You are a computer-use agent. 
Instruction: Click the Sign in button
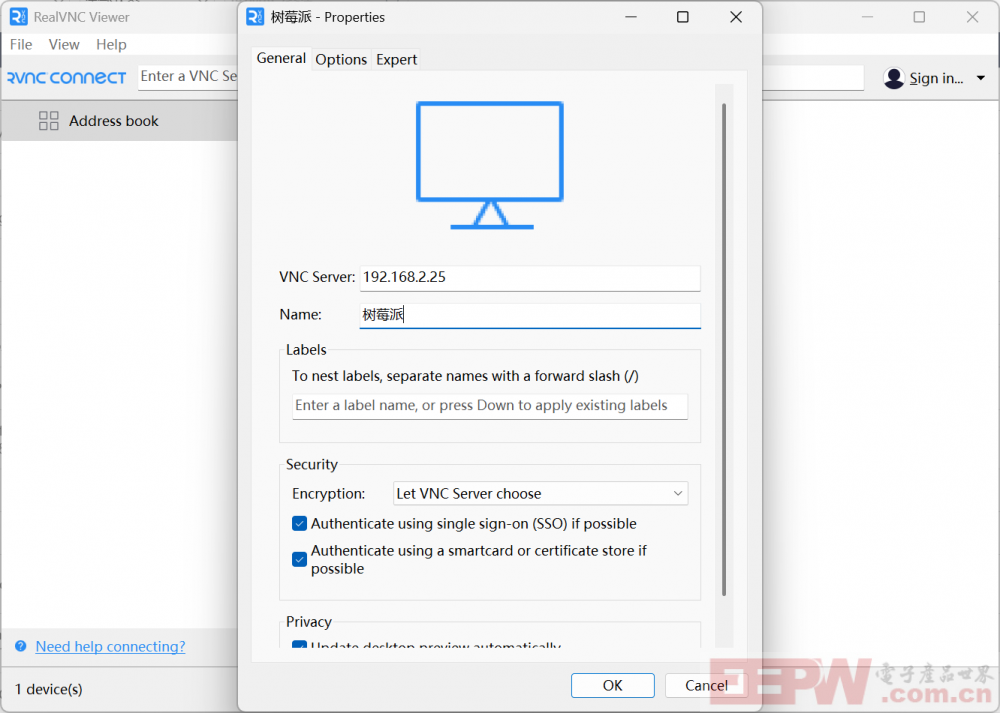(936, 78)
